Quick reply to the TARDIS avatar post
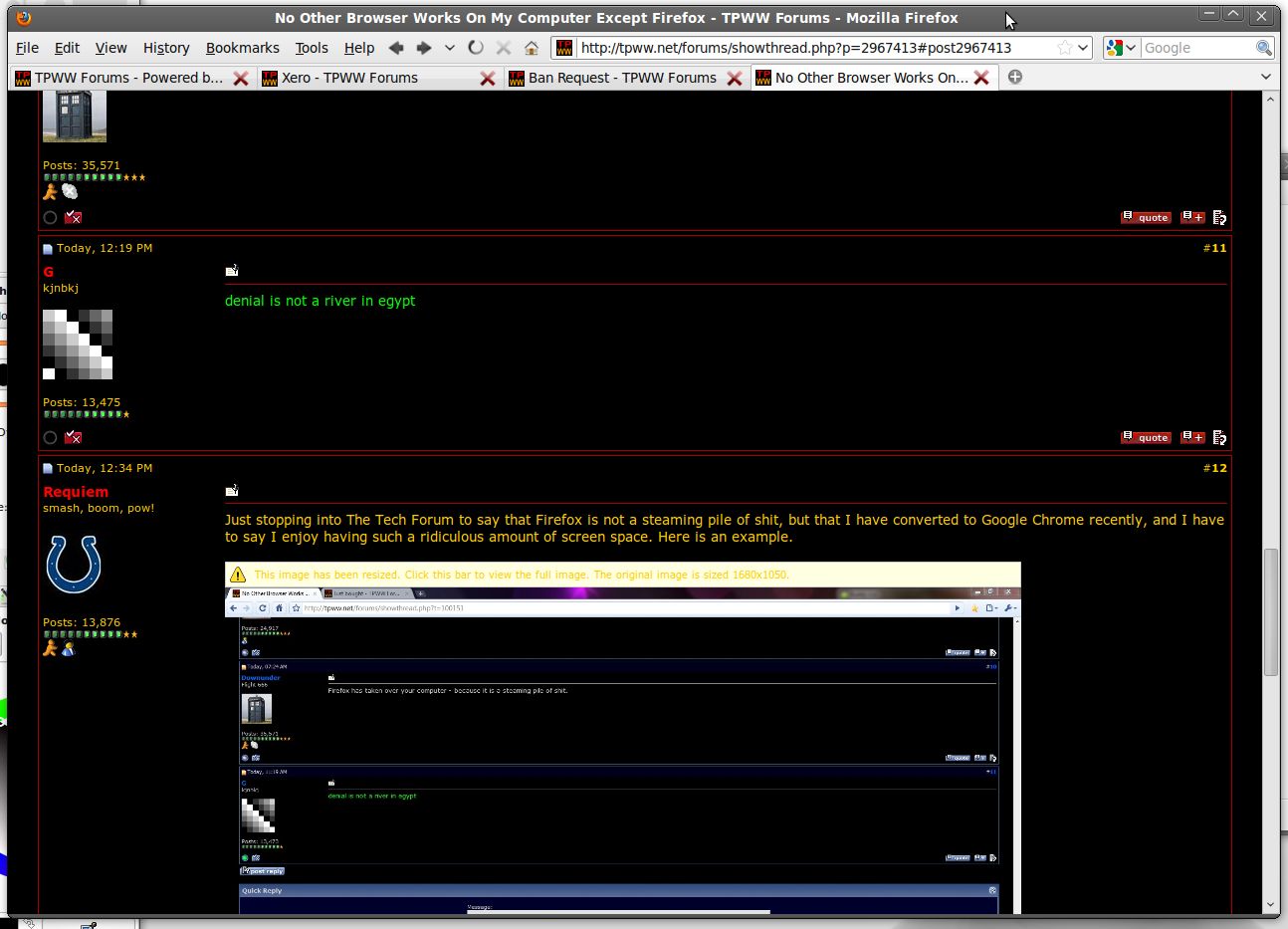1288x929 pixels. click(x=1219, y=217)
